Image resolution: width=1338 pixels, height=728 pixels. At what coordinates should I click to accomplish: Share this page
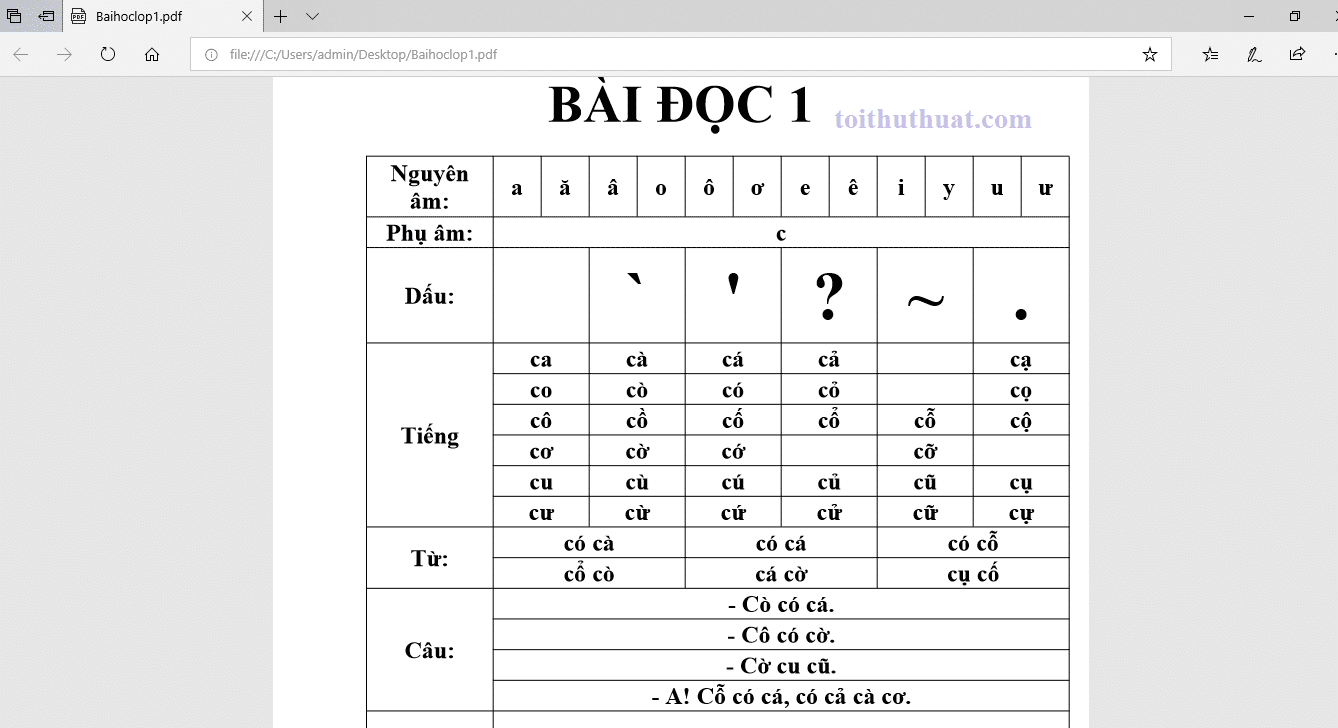(x=1297, y=54)
